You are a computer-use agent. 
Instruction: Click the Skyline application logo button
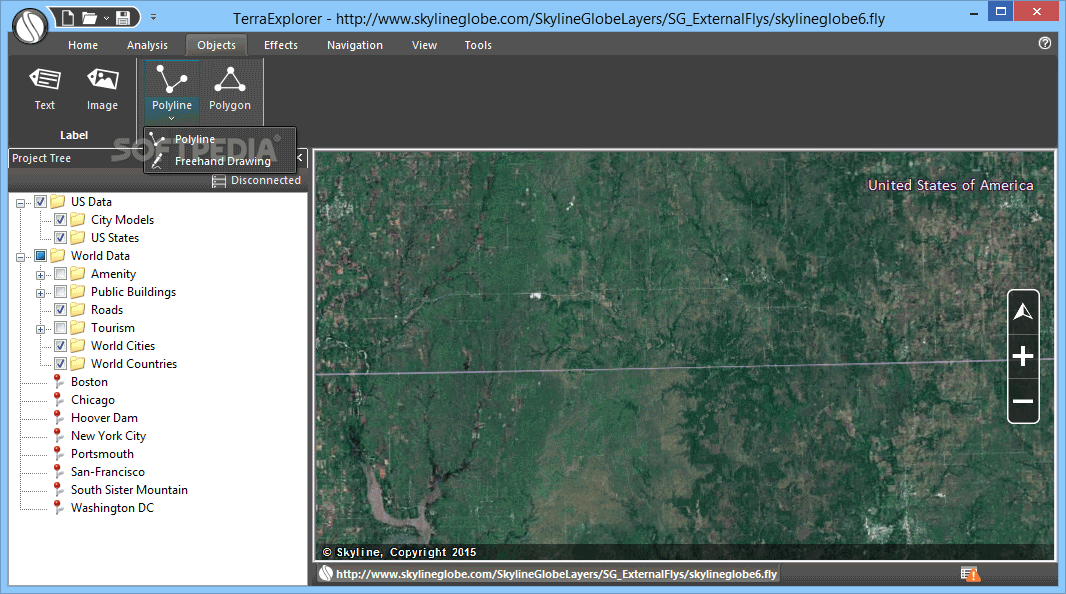pos(30,25)
